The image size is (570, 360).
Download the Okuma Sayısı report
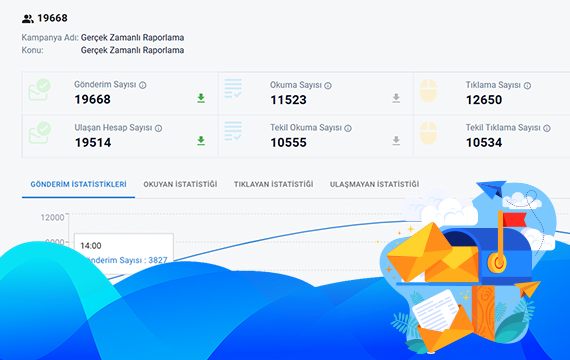click(x=396, y=98)
